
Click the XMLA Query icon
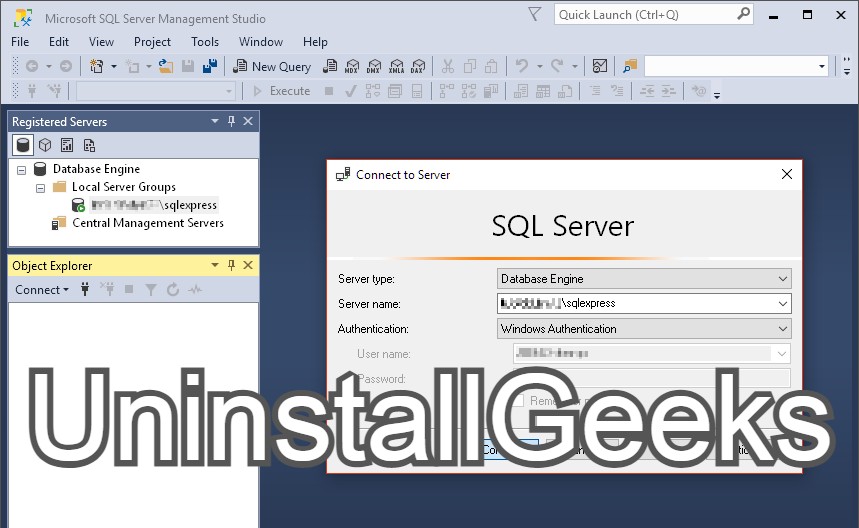(396, 67)
